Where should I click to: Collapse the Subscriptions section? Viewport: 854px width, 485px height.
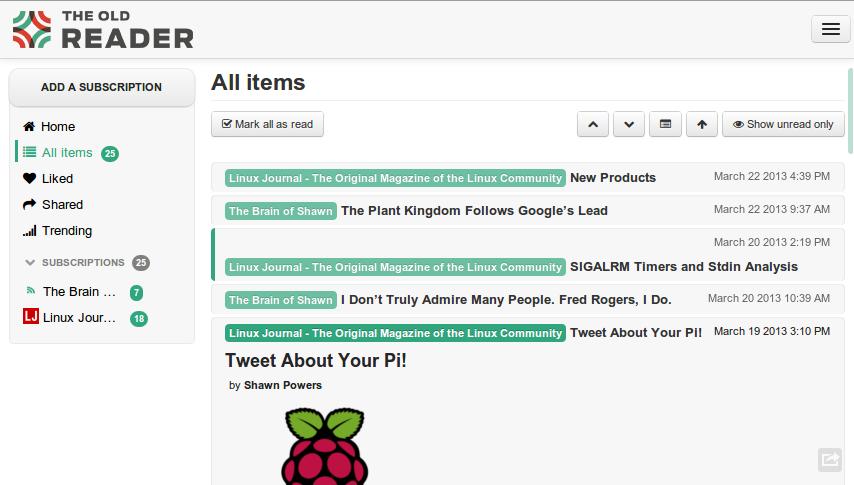coord(30,263)
